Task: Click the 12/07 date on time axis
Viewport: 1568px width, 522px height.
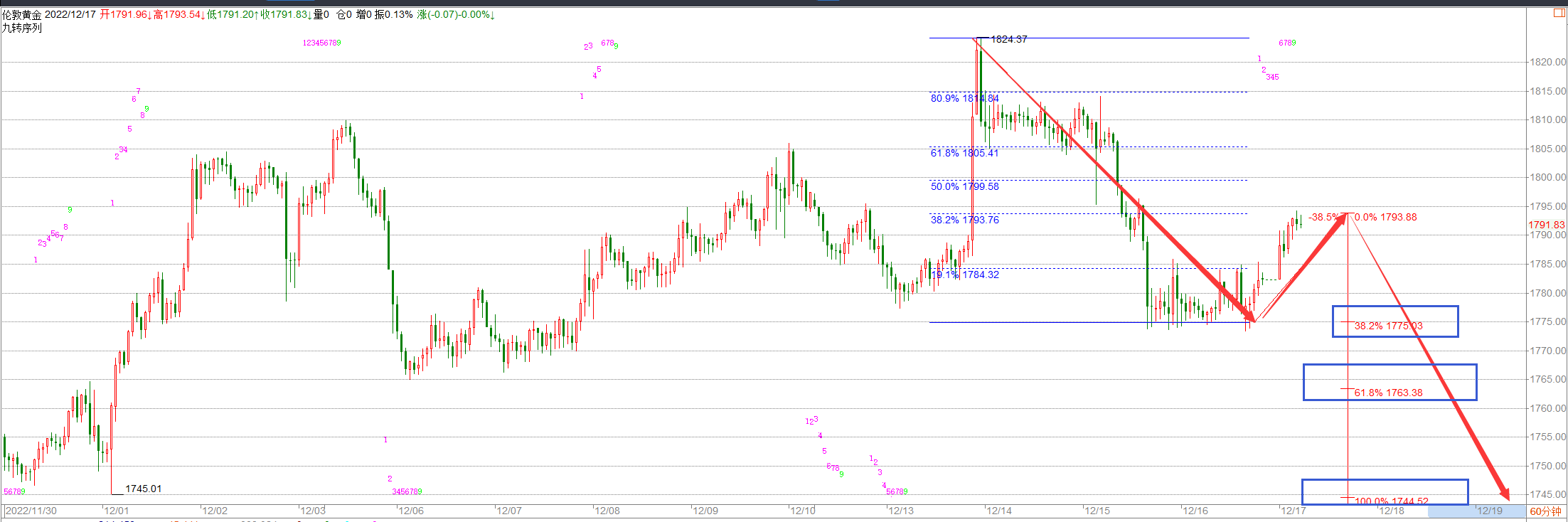Action: (x=509, y=511)
